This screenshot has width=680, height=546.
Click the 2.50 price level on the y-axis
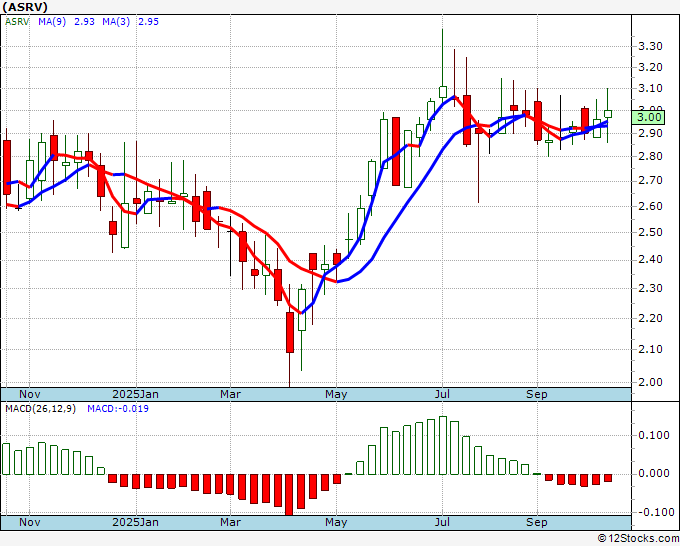pyautogui.click(x=650, y=233)
